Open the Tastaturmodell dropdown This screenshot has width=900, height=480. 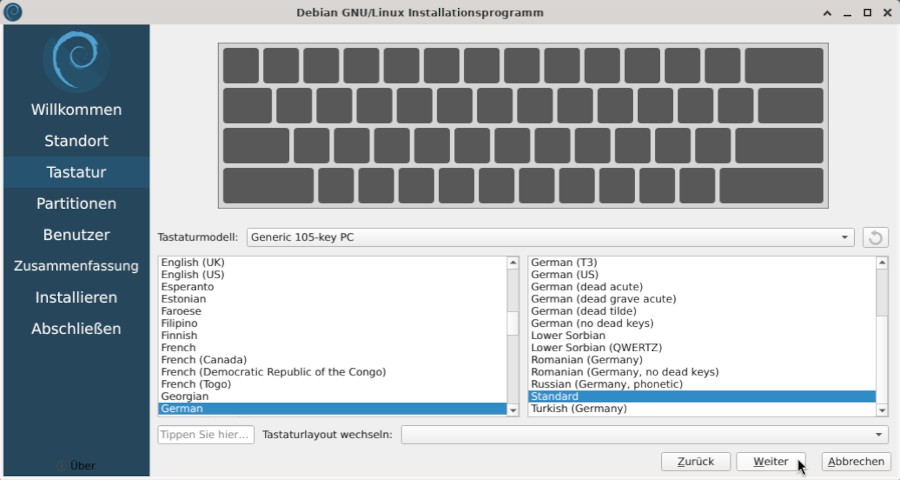[x=550, y=237]
